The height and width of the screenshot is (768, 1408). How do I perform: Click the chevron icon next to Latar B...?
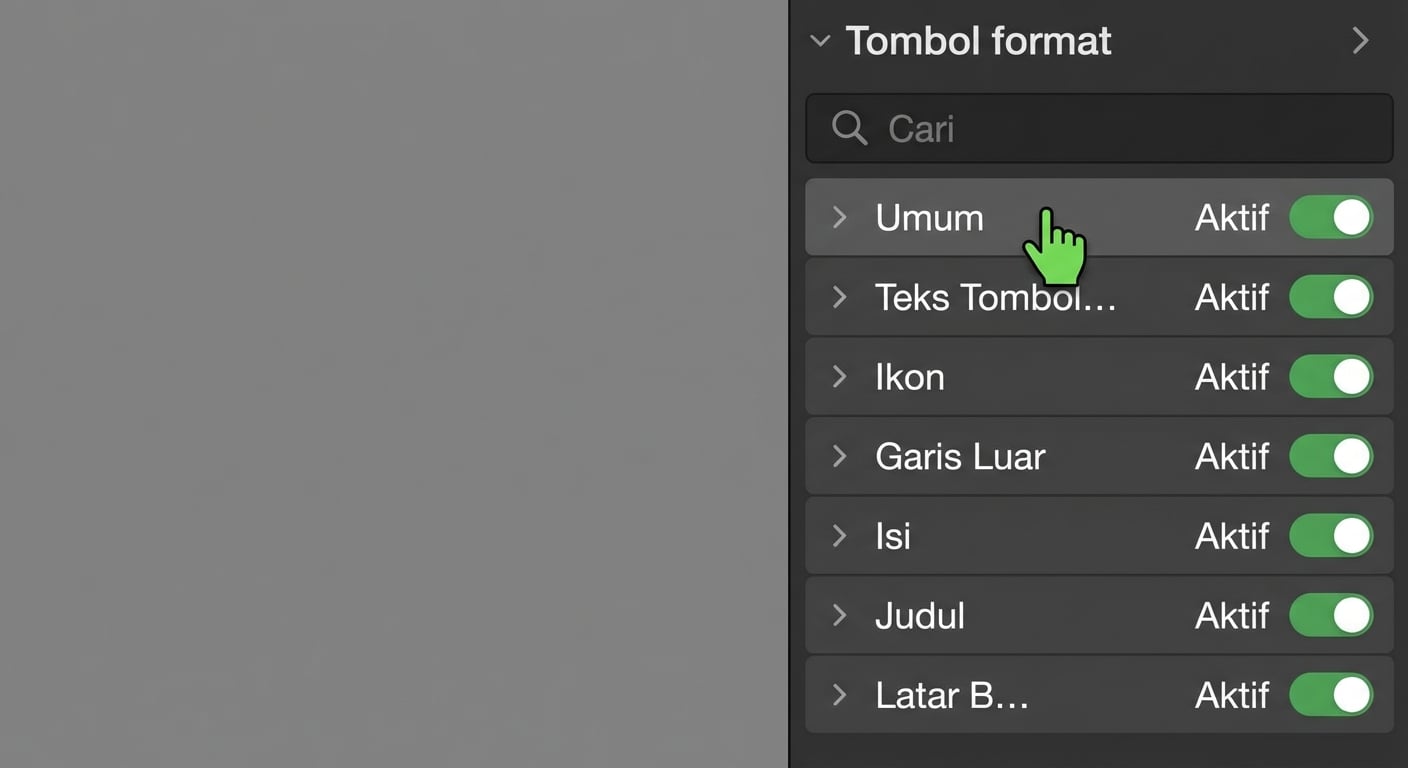click(x=838, y=695)
